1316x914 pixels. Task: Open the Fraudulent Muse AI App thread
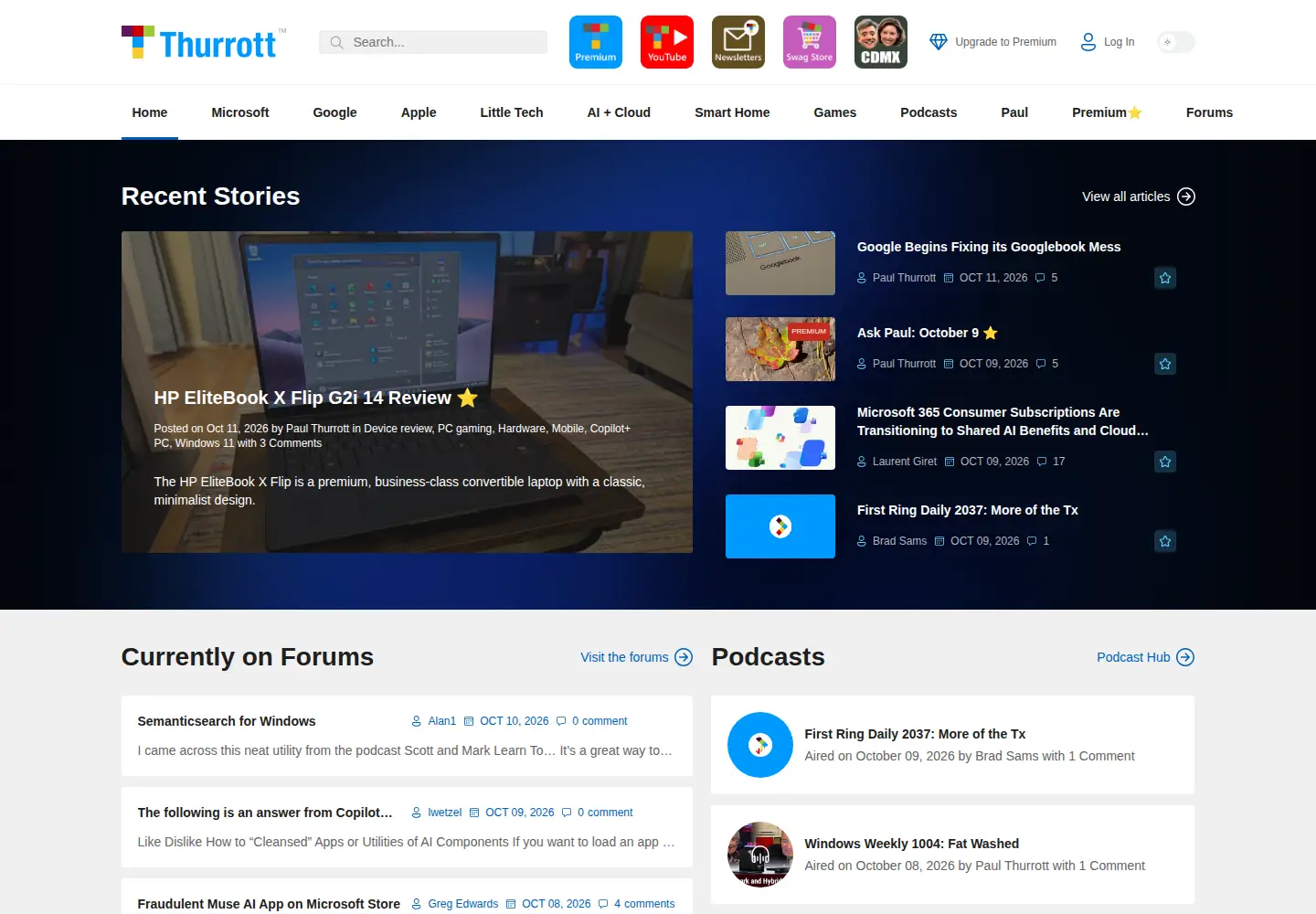(x=269, y=904)
